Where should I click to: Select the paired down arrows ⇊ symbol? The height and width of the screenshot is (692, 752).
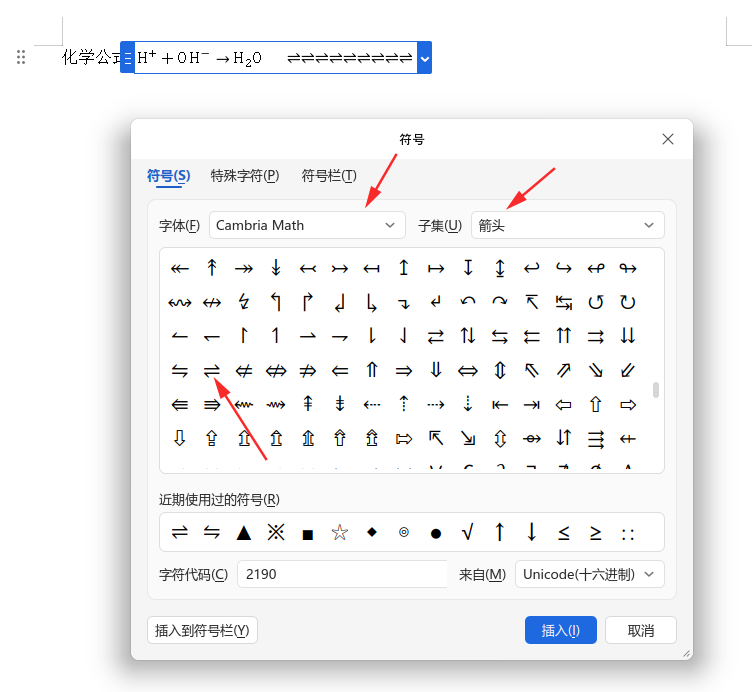pos(628,336)
